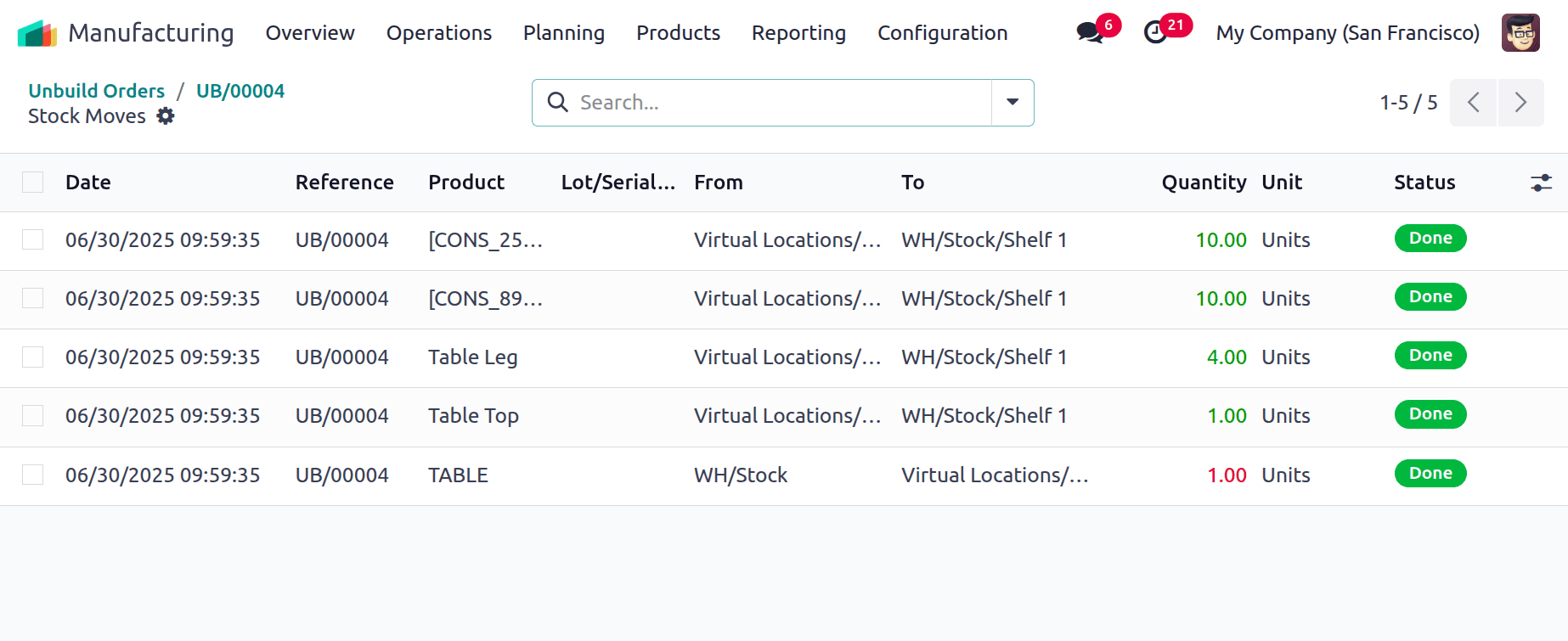The width and height of the screenshot is (1568, 641).
Task: Click the date of the Table Top row
Action: [x=162, y=416]
